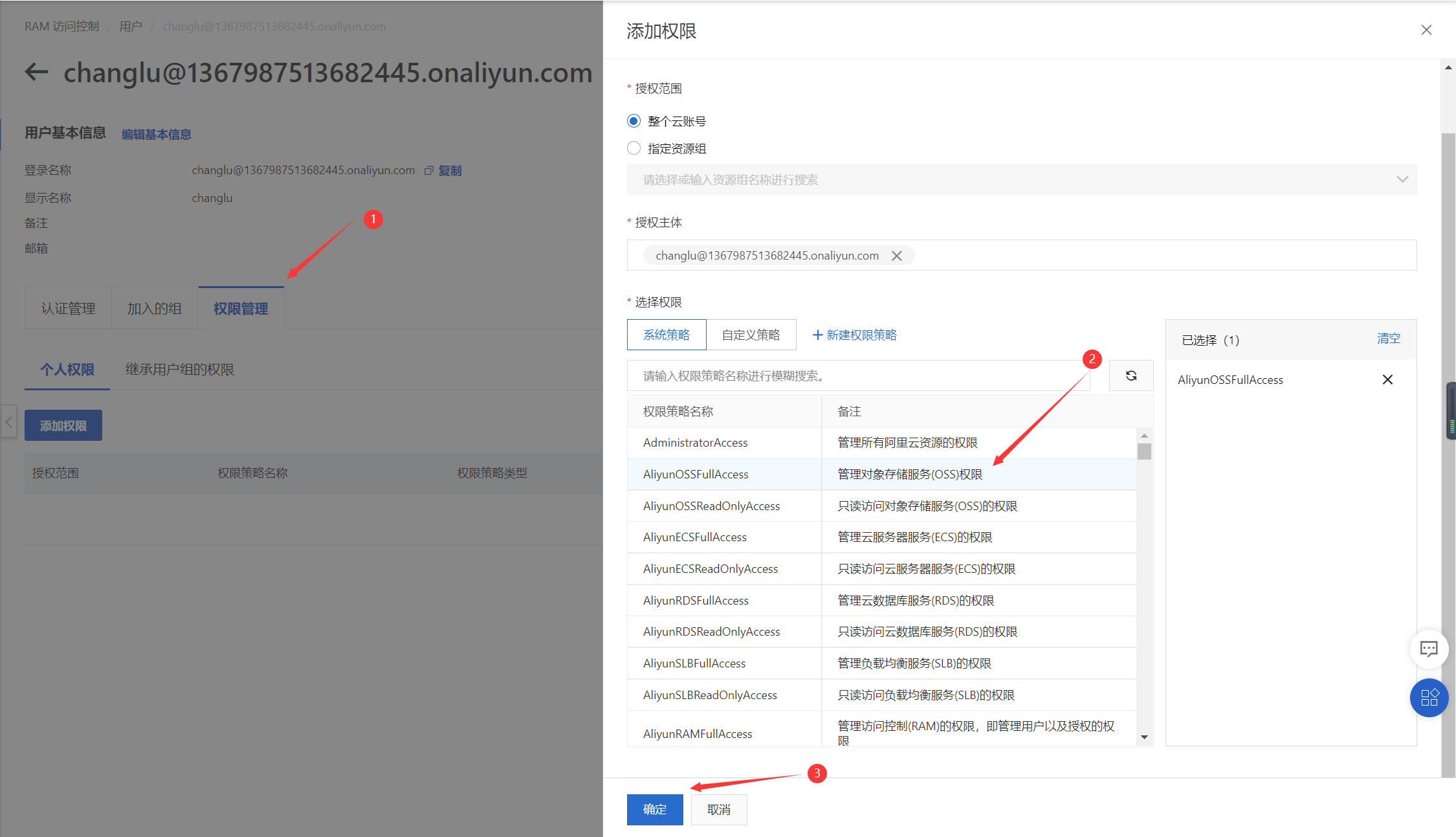Click 清空 to clear selected policies
This screenshot has width=1456, height=837.
coord(1388,338)
